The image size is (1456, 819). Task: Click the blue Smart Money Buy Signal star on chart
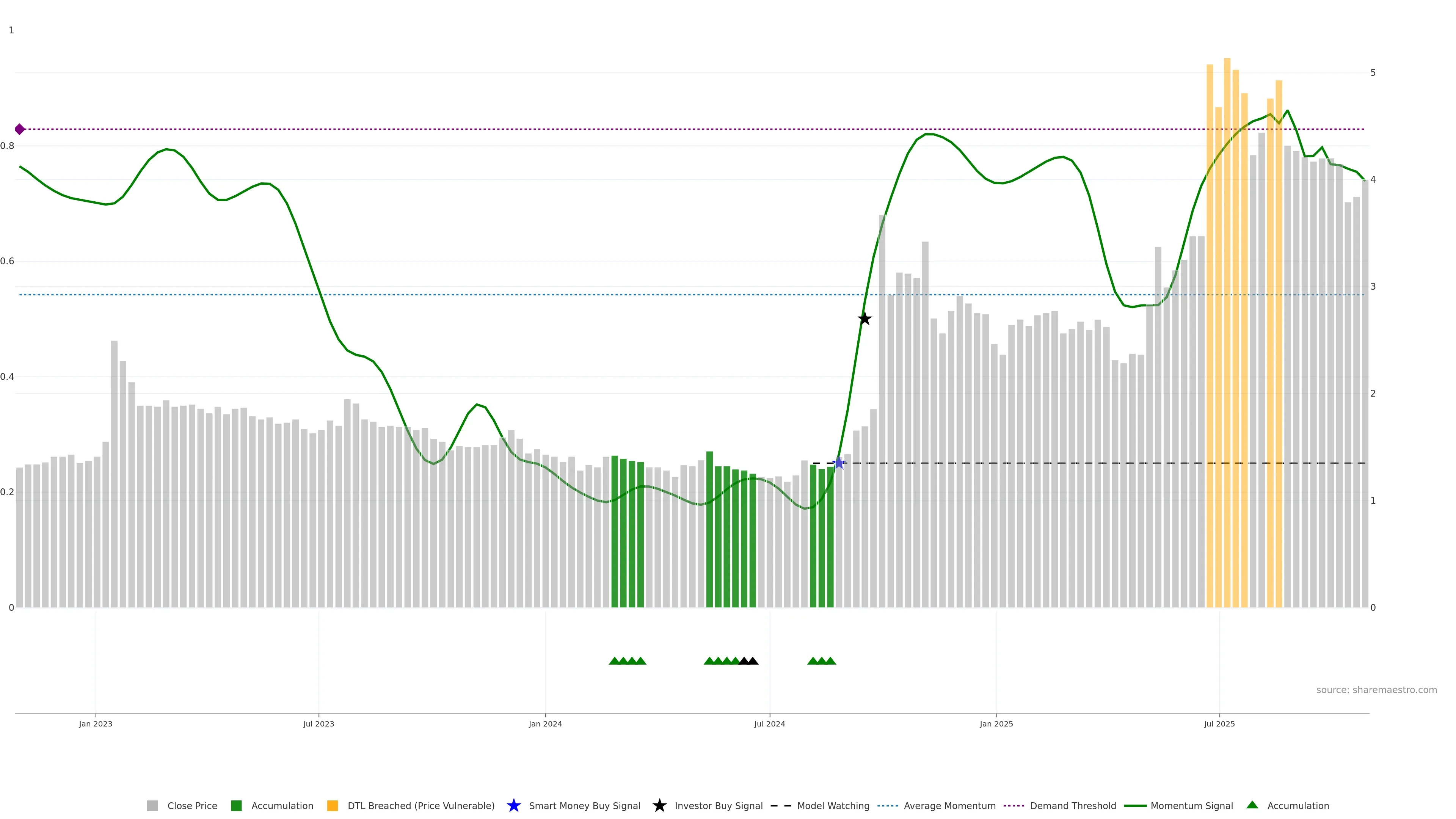tap(839, 463)
